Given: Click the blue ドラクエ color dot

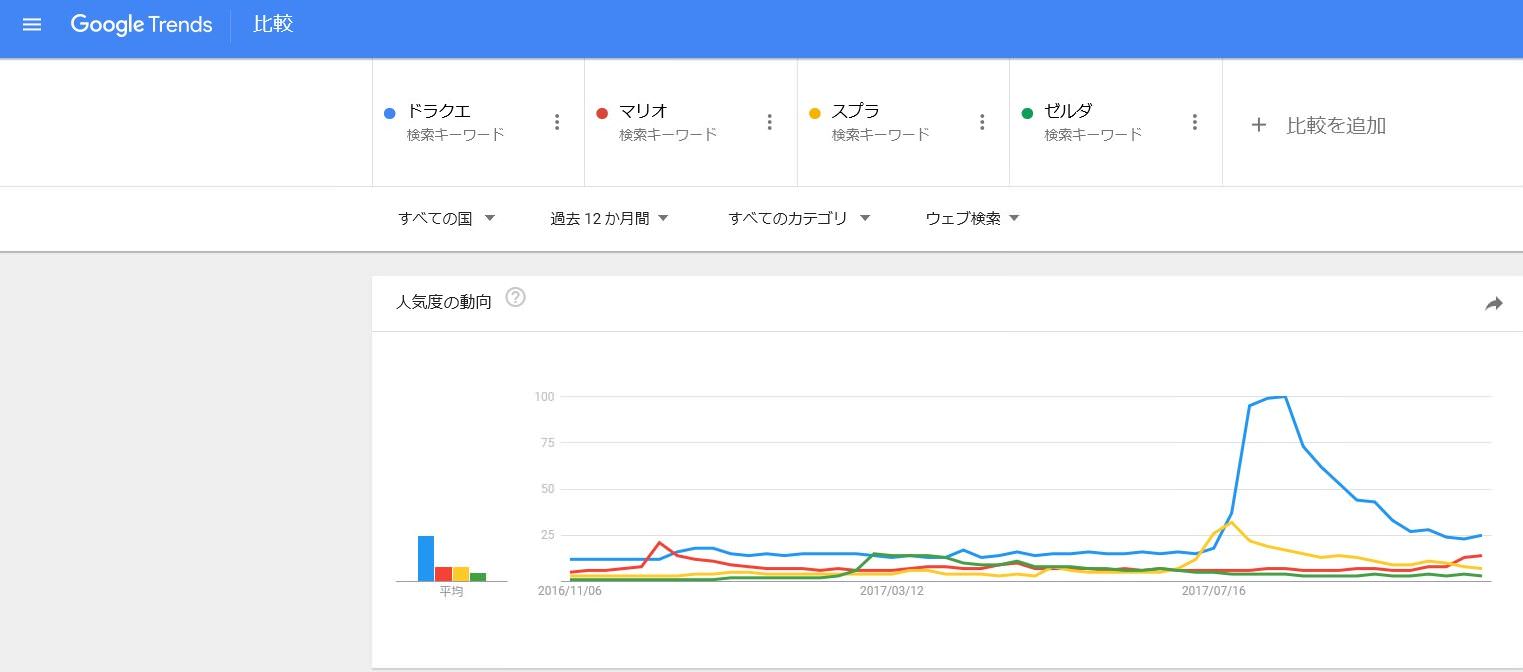Looking at the screenshot, I should pyautogui.click(x=390, y=113).
